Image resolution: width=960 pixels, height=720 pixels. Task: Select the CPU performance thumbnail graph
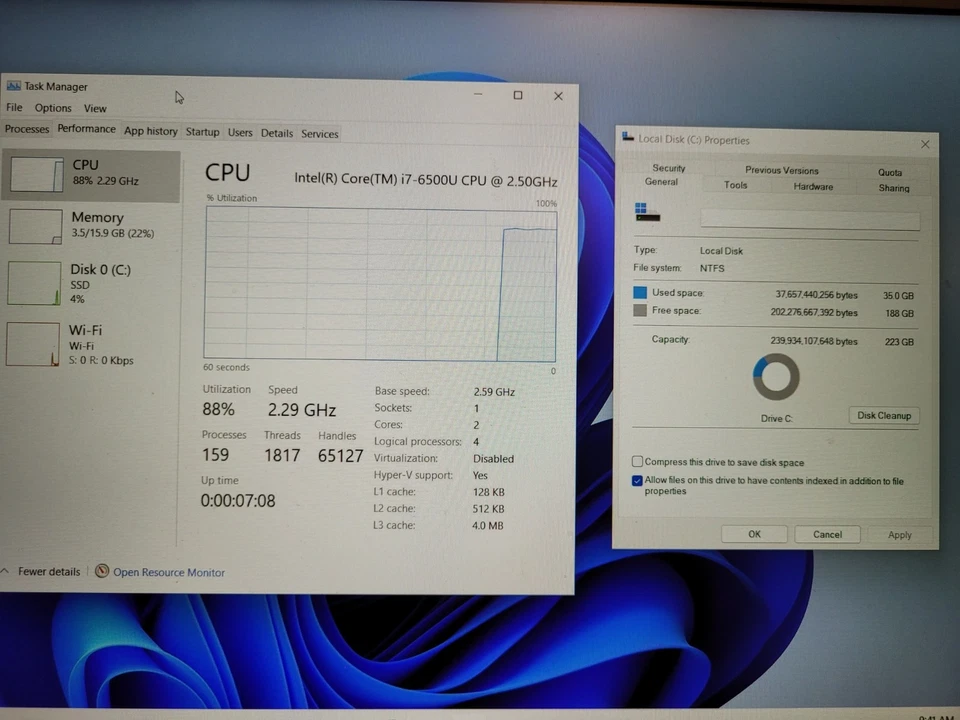click(x=37, y=174)
